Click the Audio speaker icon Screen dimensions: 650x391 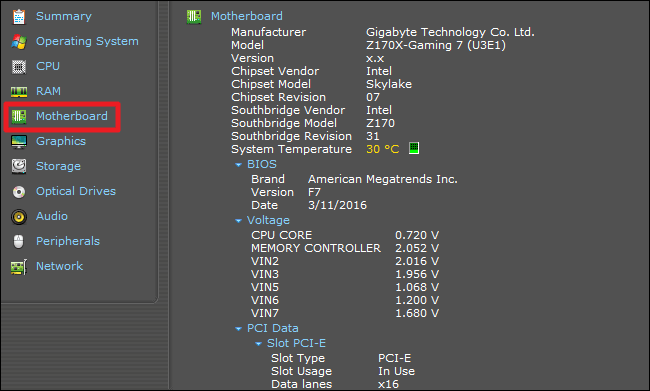coord(19,216)
